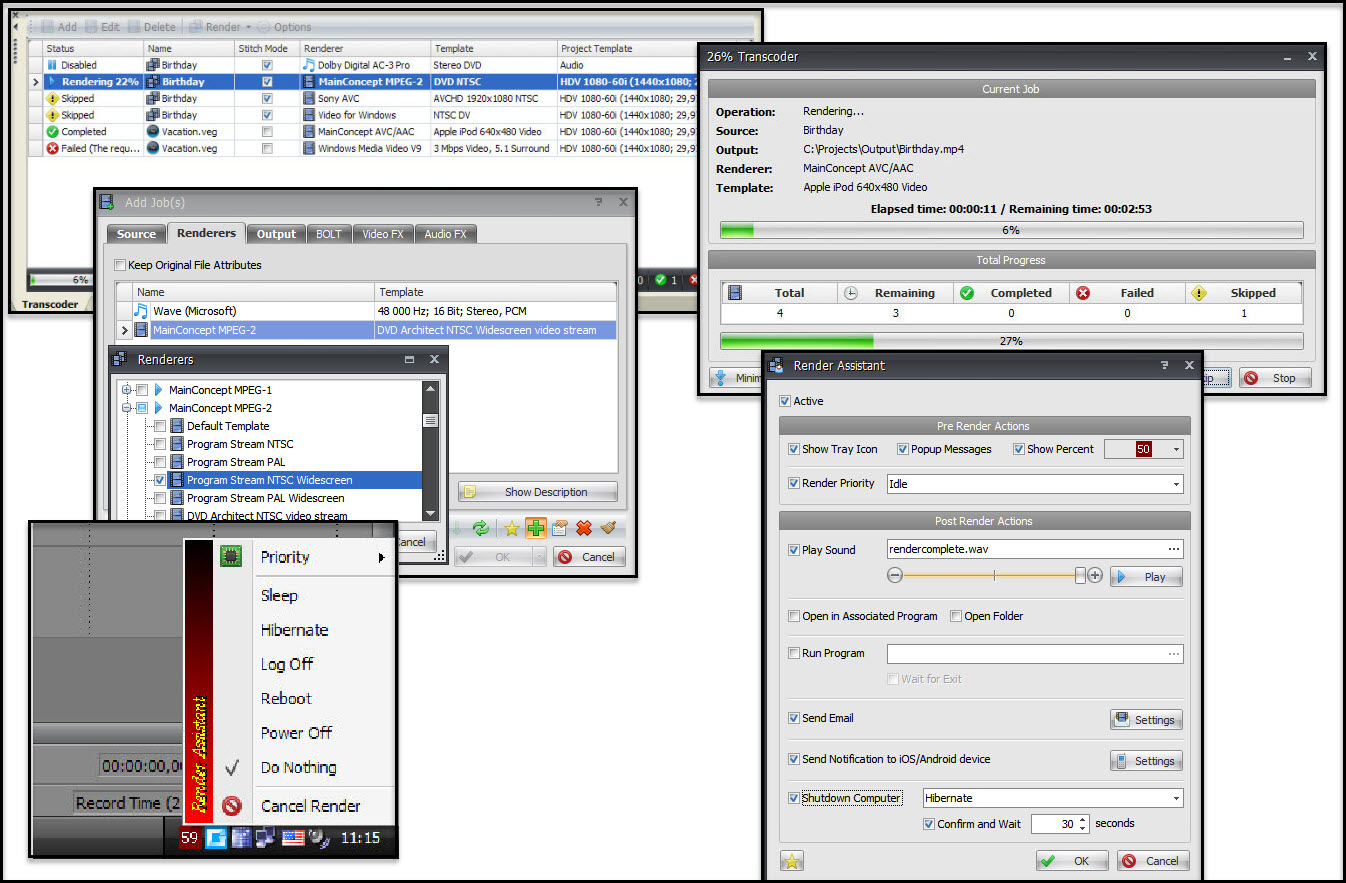
Task: Click the green plus add-renderer icon
Action: pos(535,528)
